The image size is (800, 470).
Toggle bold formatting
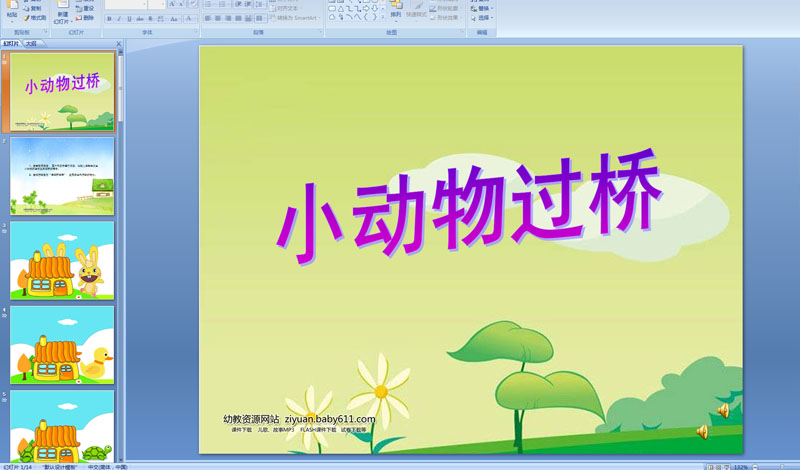[109, 19]
